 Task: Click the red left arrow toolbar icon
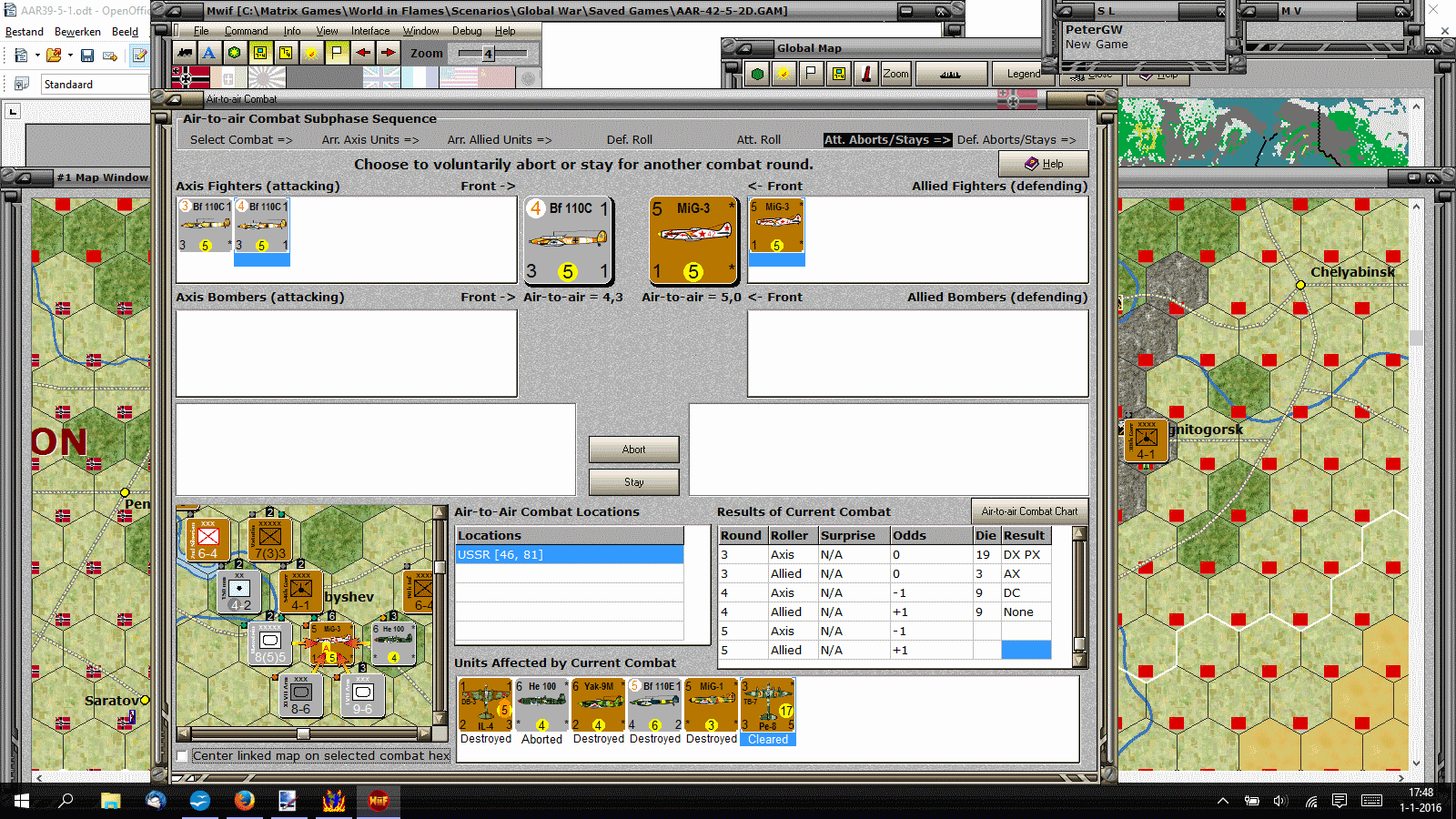click(x=363, y=53)
